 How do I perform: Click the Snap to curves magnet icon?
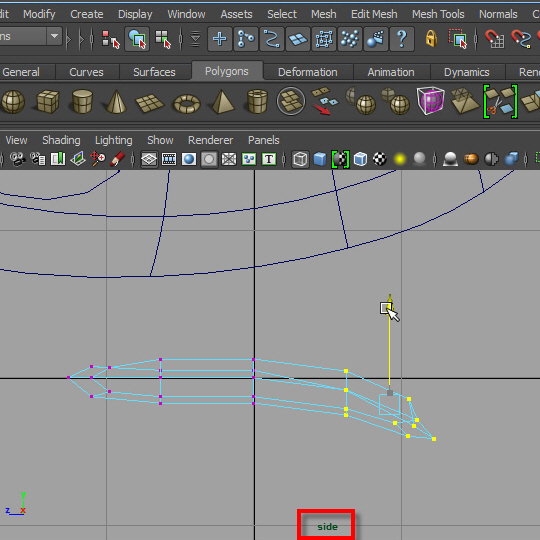coord(521,39)
